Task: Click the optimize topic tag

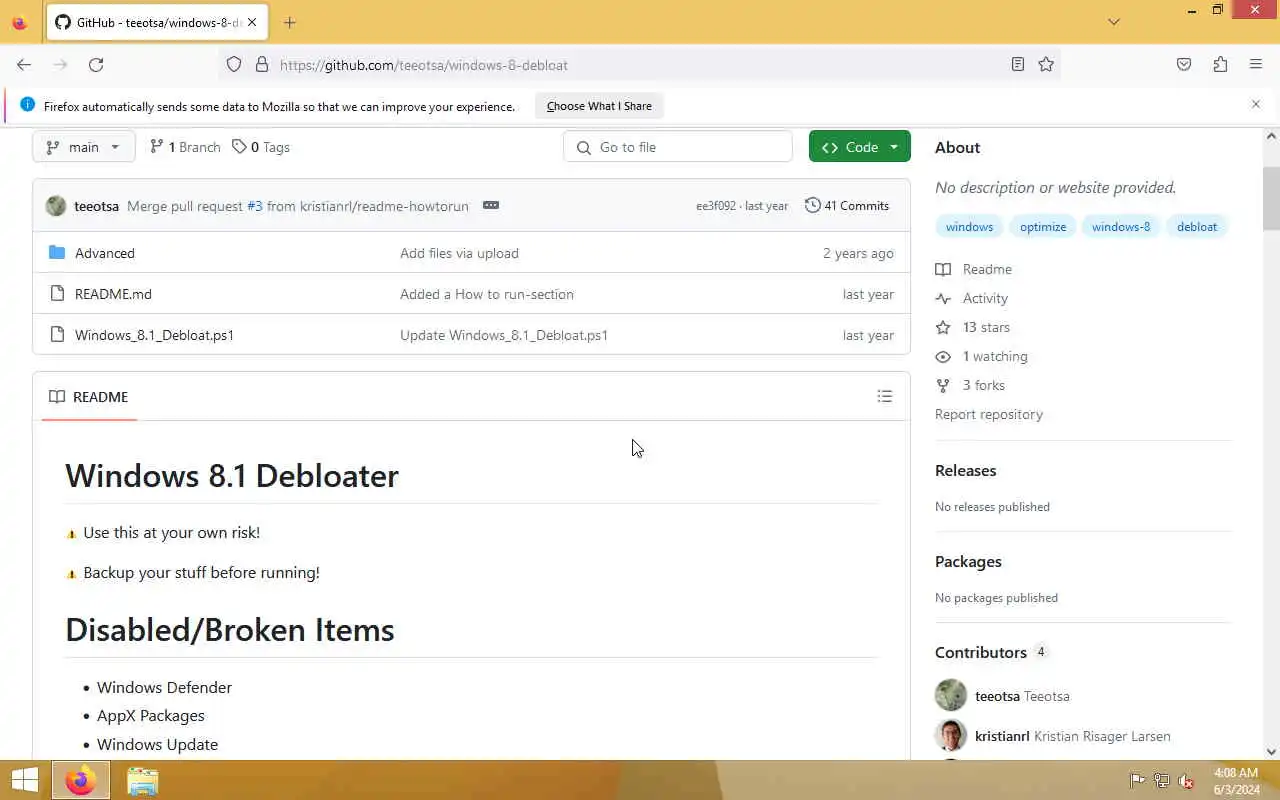Action: (1043, 227)
